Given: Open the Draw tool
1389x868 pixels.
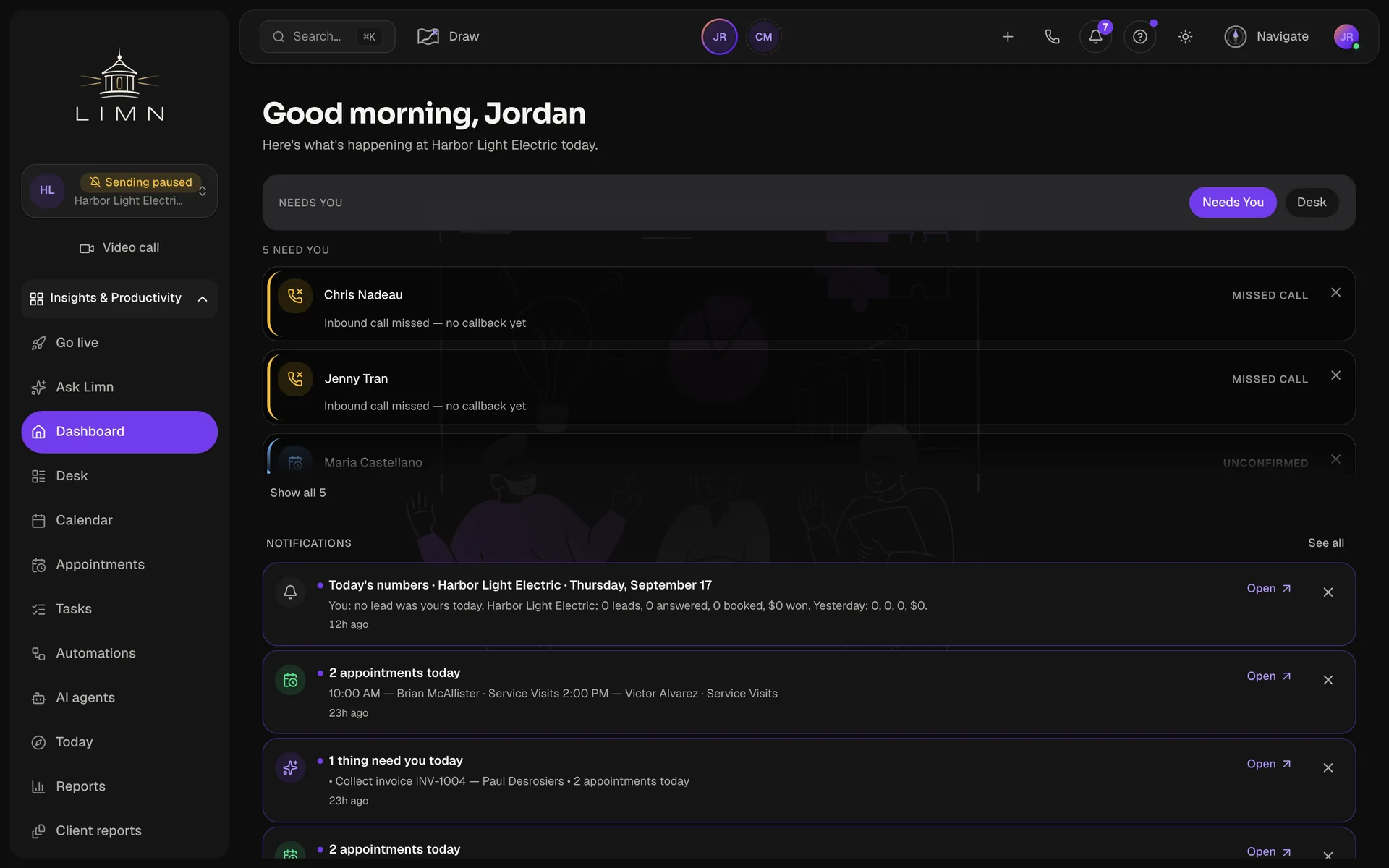Looking at the screenshot, I should (449, 36).
